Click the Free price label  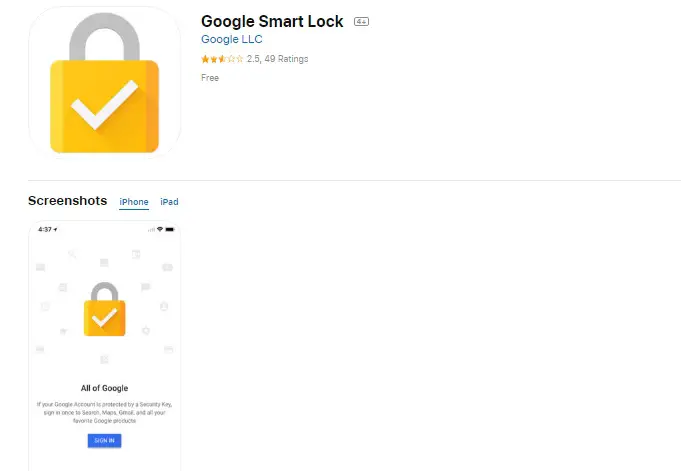[209, 78]
